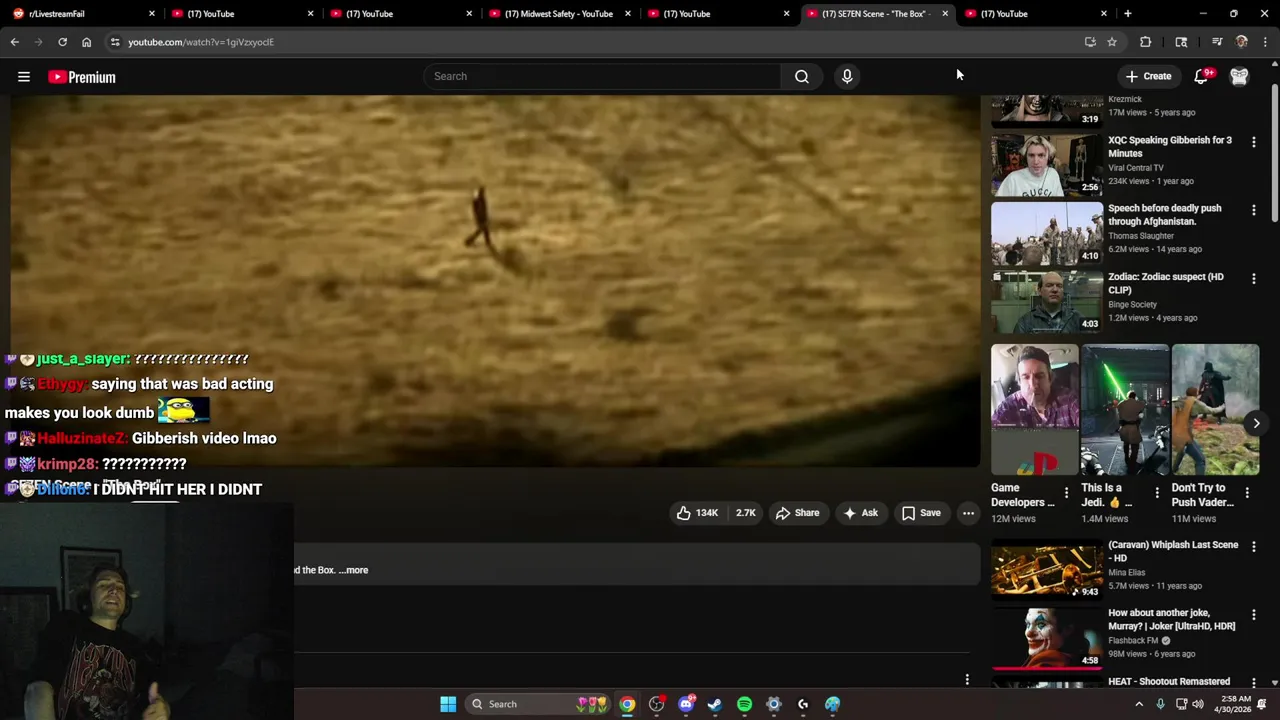Open XQC Speaking Gibberish video thumbnail
Image resolution: width=1280 pixels, height=720 pixels.
click(x=1047, y=165)
